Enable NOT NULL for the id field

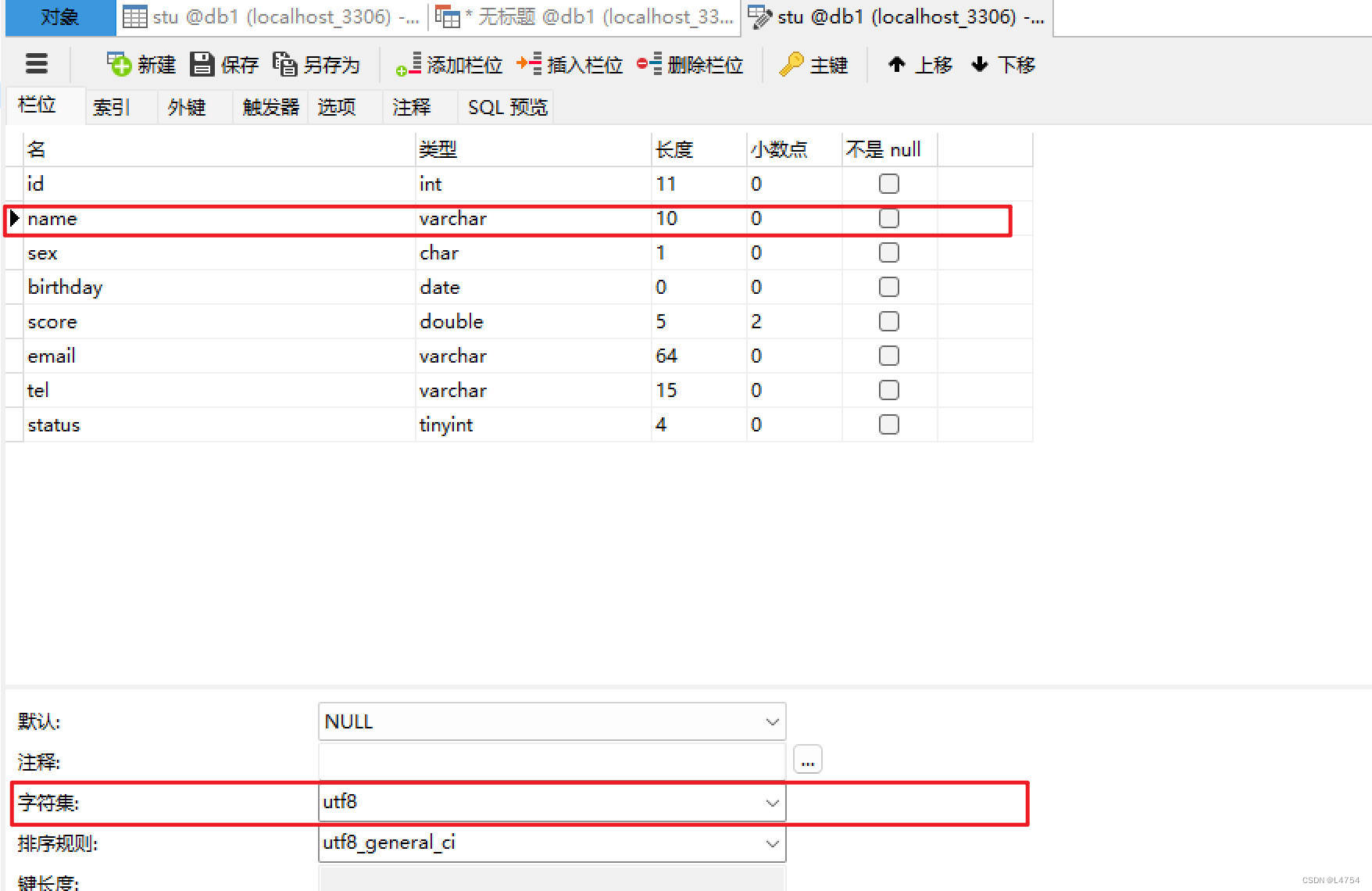(888, 184)
